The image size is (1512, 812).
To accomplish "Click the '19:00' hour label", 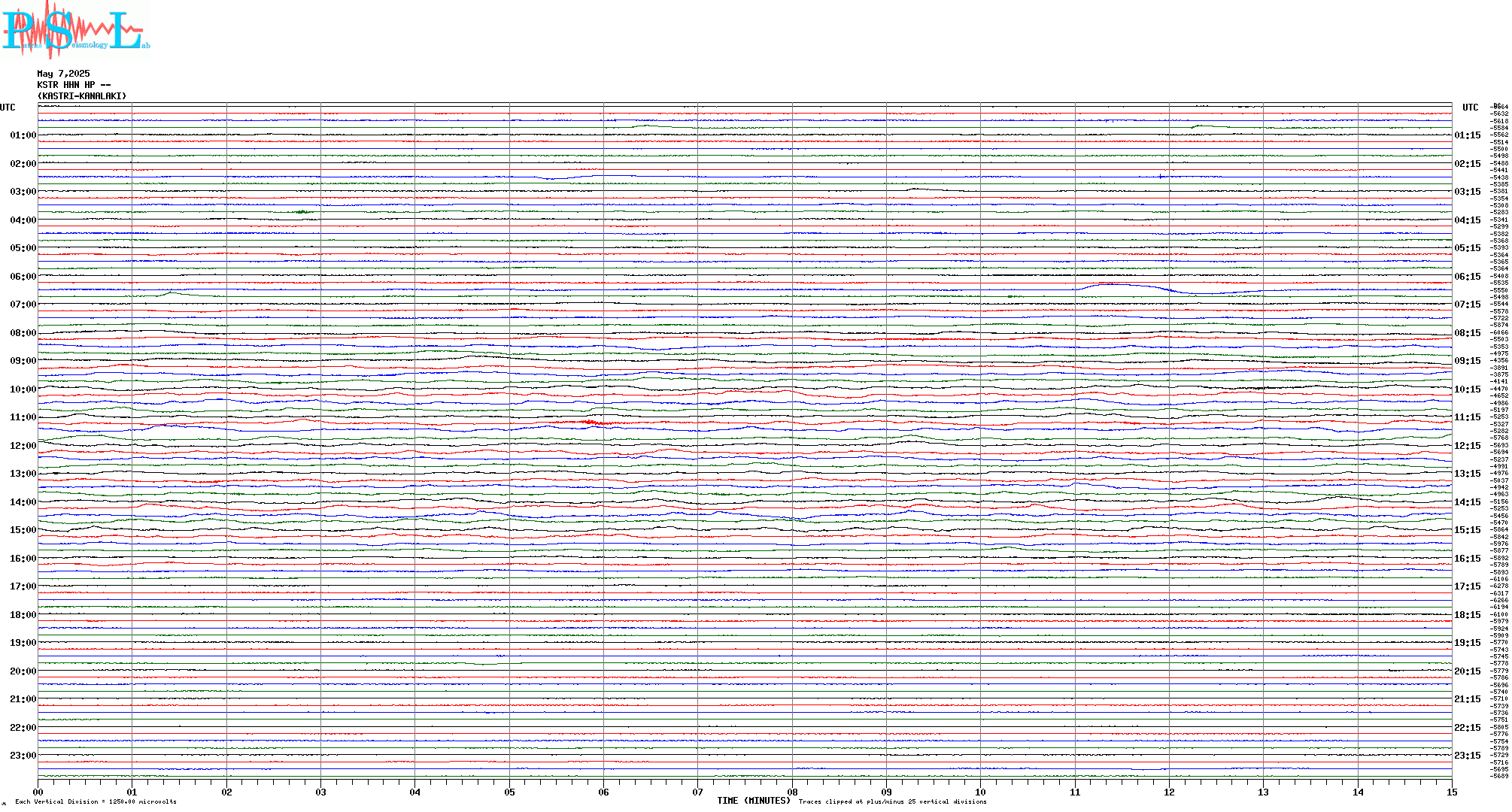I will pyautogui.click(x=23, y=643).
